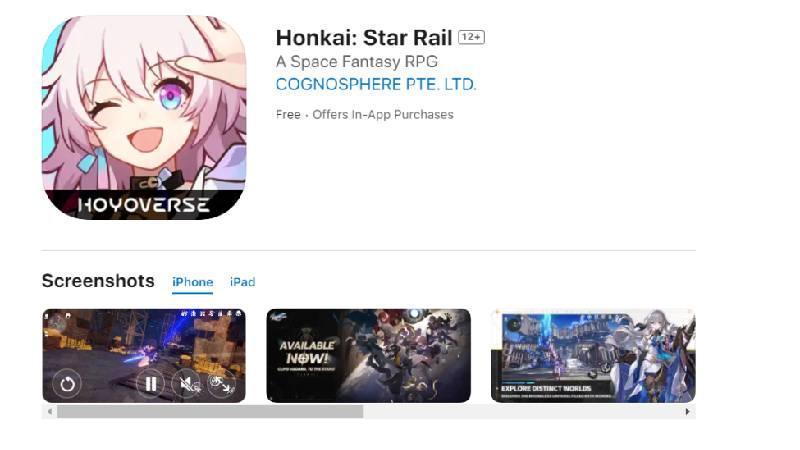This screenshot has width=800, height=450.
Task: Click the screenshots horizontal scrollbar thumb
Action: (210, 411)
